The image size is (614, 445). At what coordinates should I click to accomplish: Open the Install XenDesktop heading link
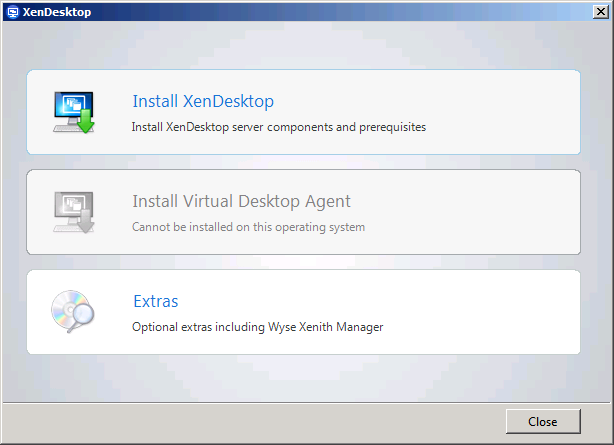(203, 101)
